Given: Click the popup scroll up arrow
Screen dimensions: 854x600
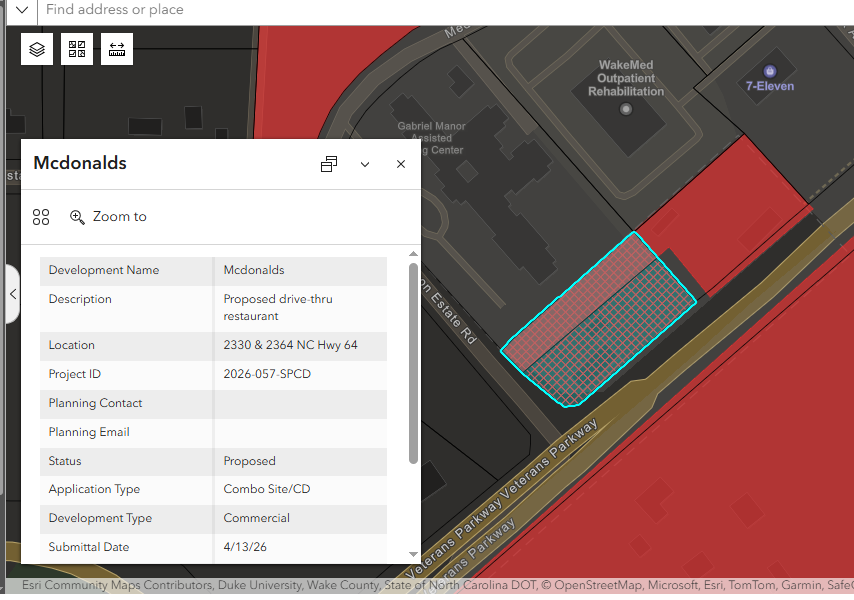Looking at the screenshot, I should click(413, 254).
